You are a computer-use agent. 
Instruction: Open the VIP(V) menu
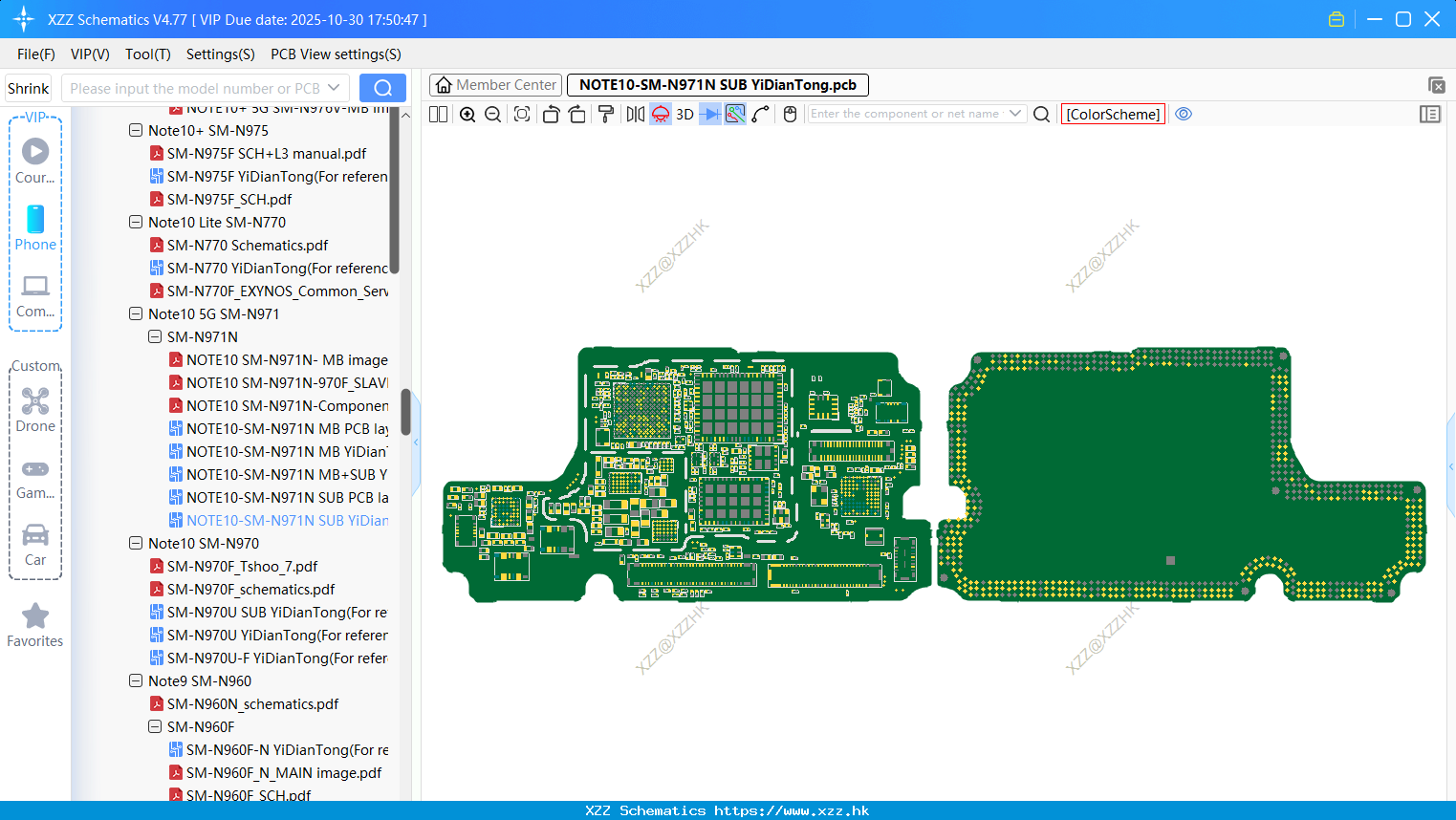(x=90, y=54)
